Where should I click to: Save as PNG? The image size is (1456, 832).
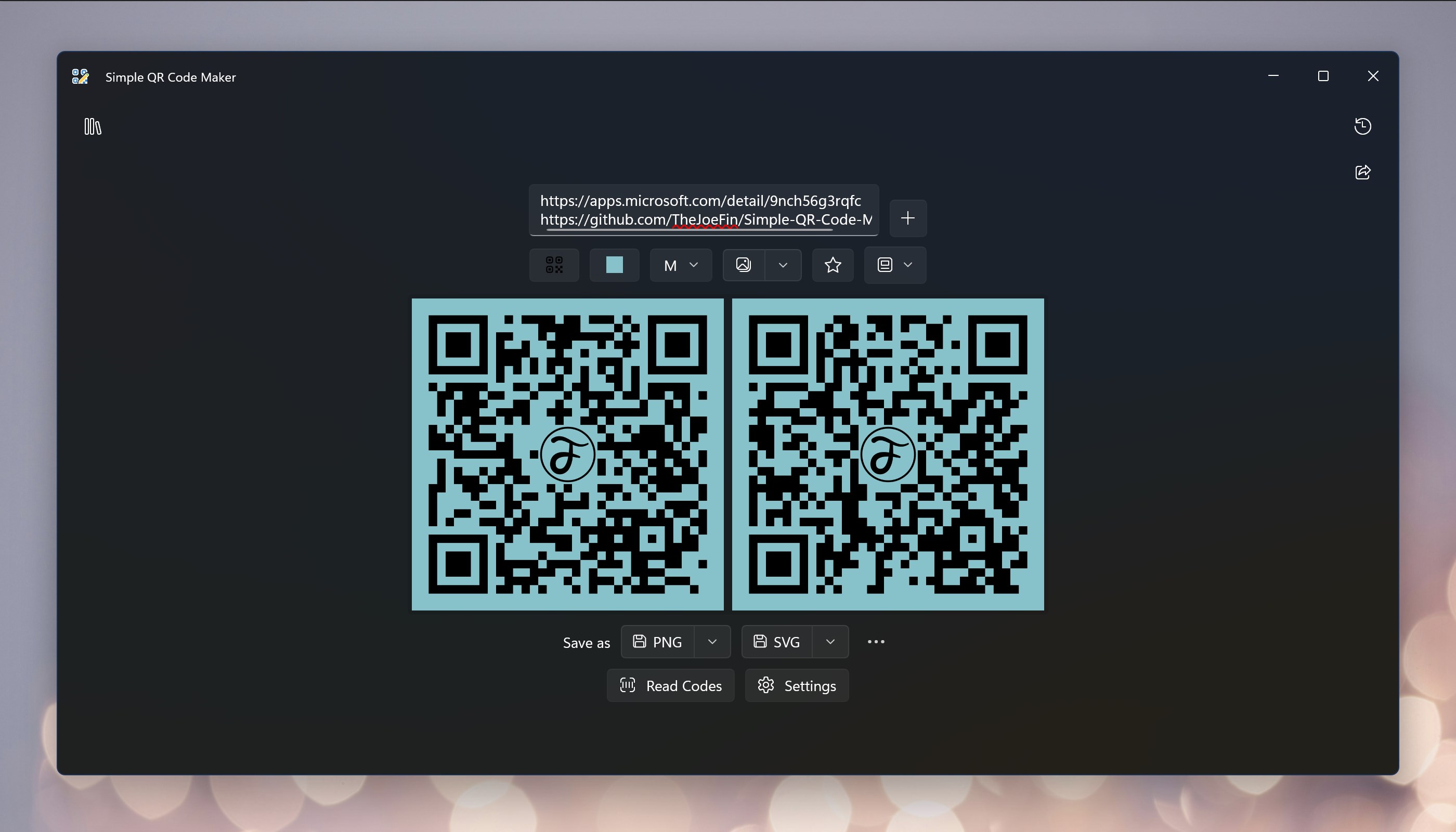[658, 642]
